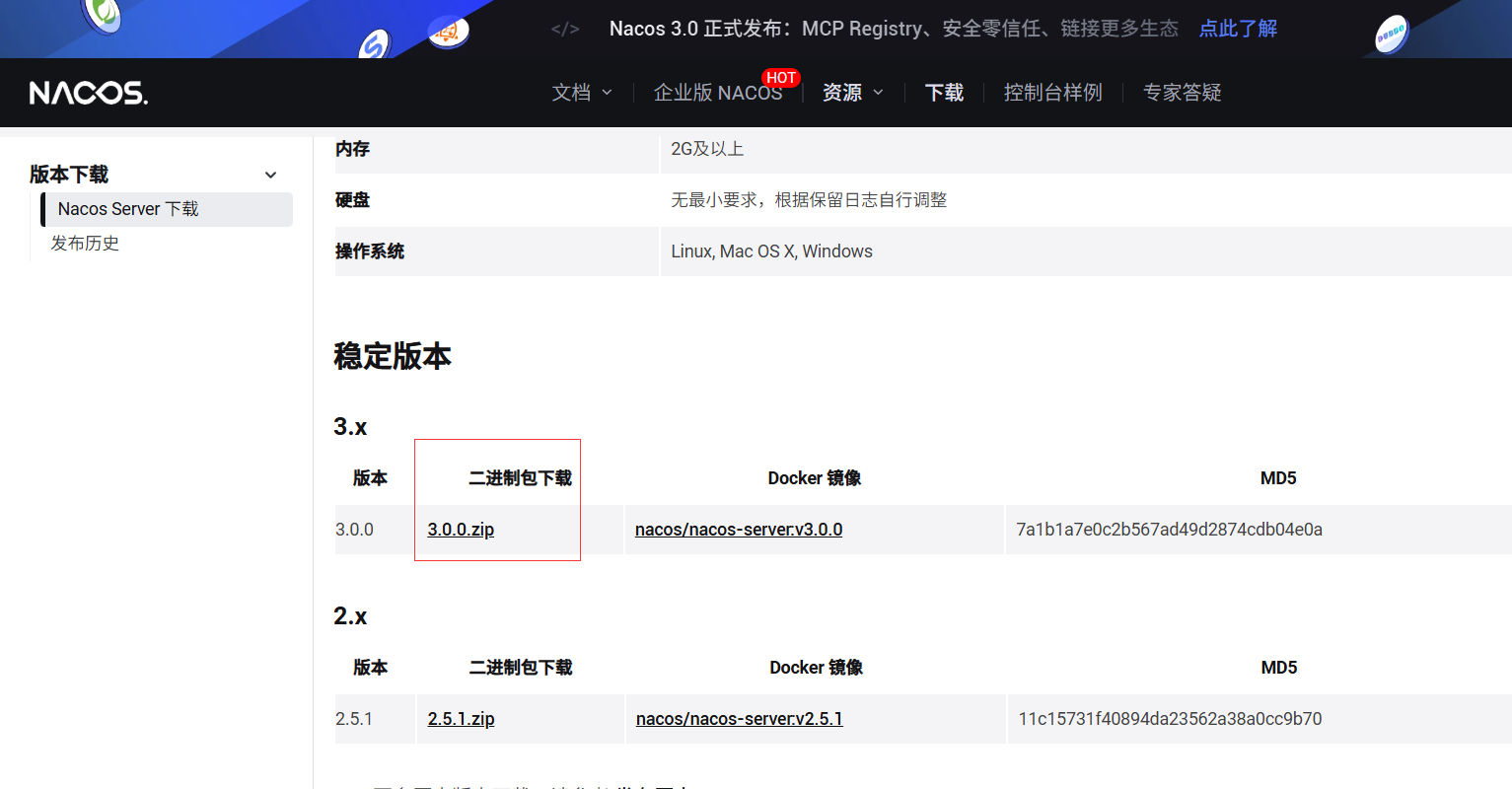Image resolution: width=1512 pixels, height=789 pixels.
Task: Click the HOT badge on 企业版 NACOS
Action: click(x=781, y=78)
